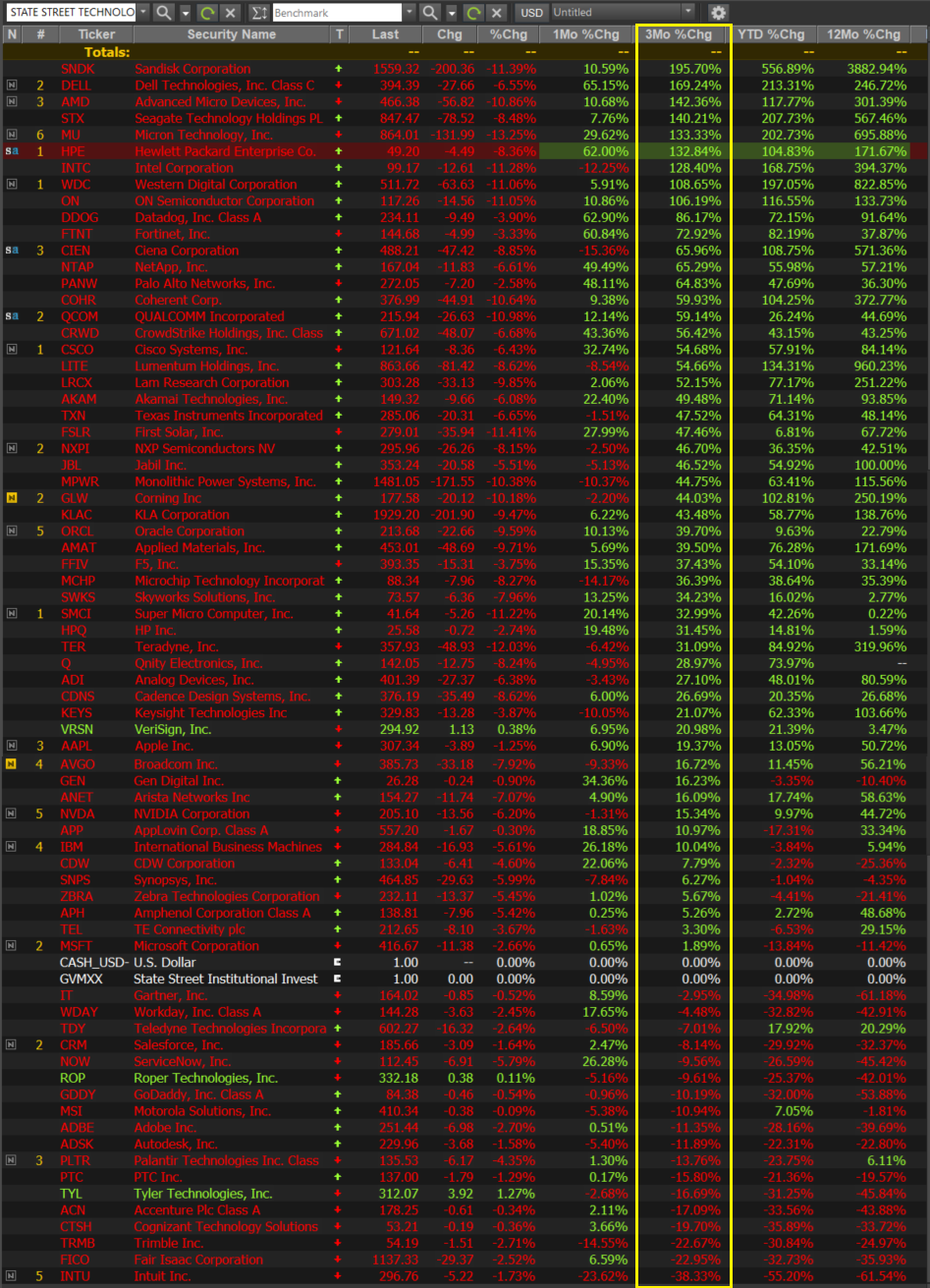Click the SA icon on HPE row

click(x=12, y=151)
